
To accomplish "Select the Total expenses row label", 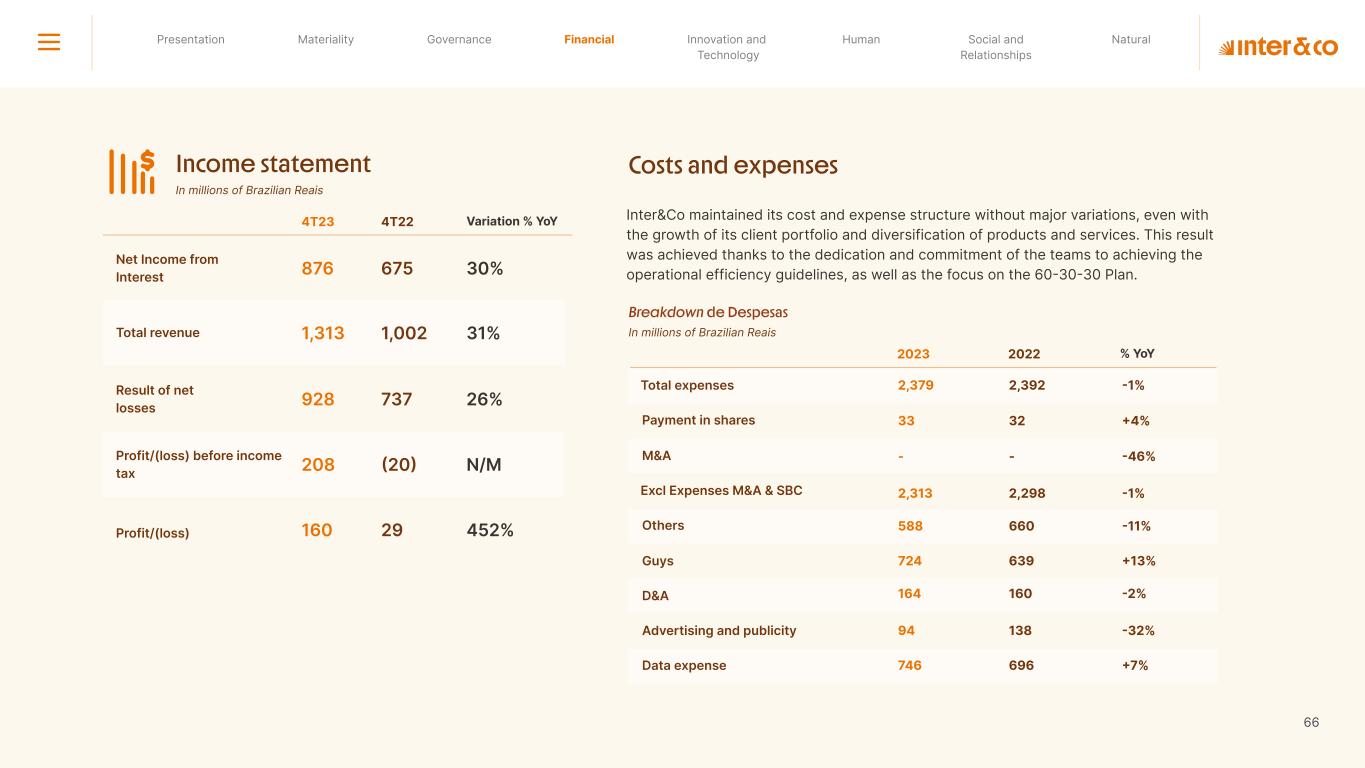I will point(687,385).
